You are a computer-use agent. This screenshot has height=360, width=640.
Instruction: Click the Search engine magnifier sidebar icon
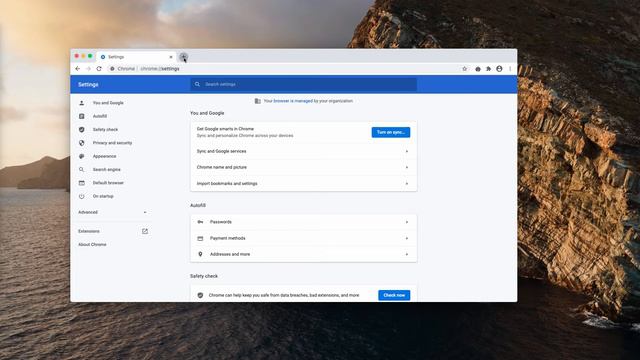tap(82, 169)
